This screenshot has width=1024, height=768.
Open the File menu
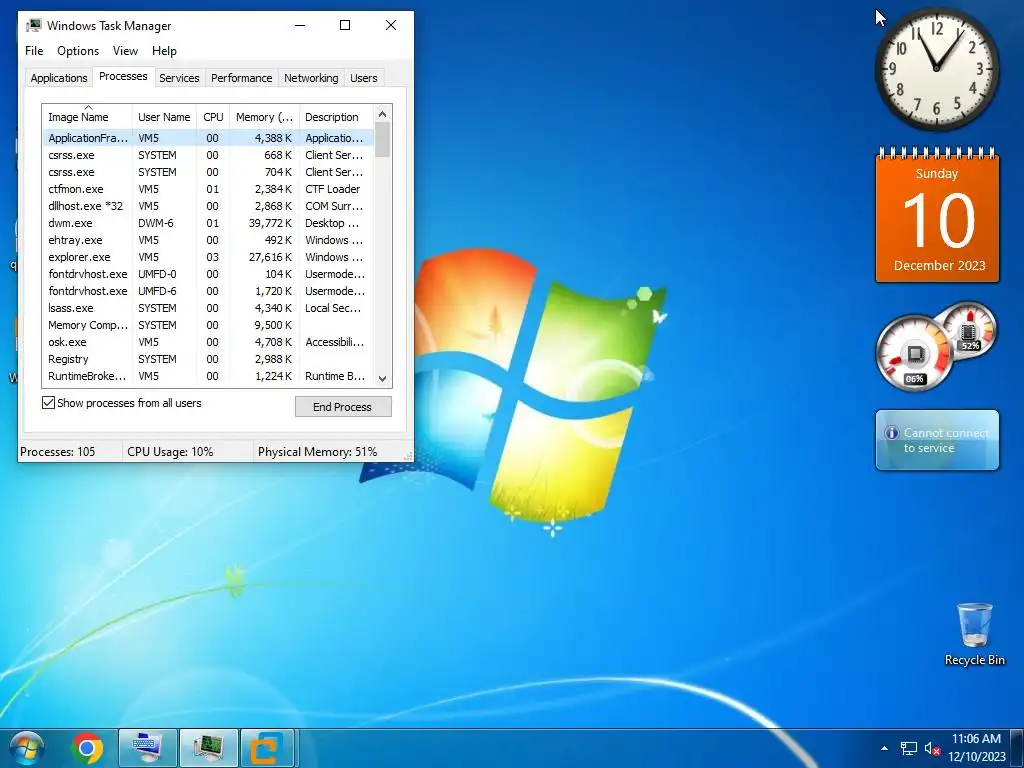click(34, 51)
